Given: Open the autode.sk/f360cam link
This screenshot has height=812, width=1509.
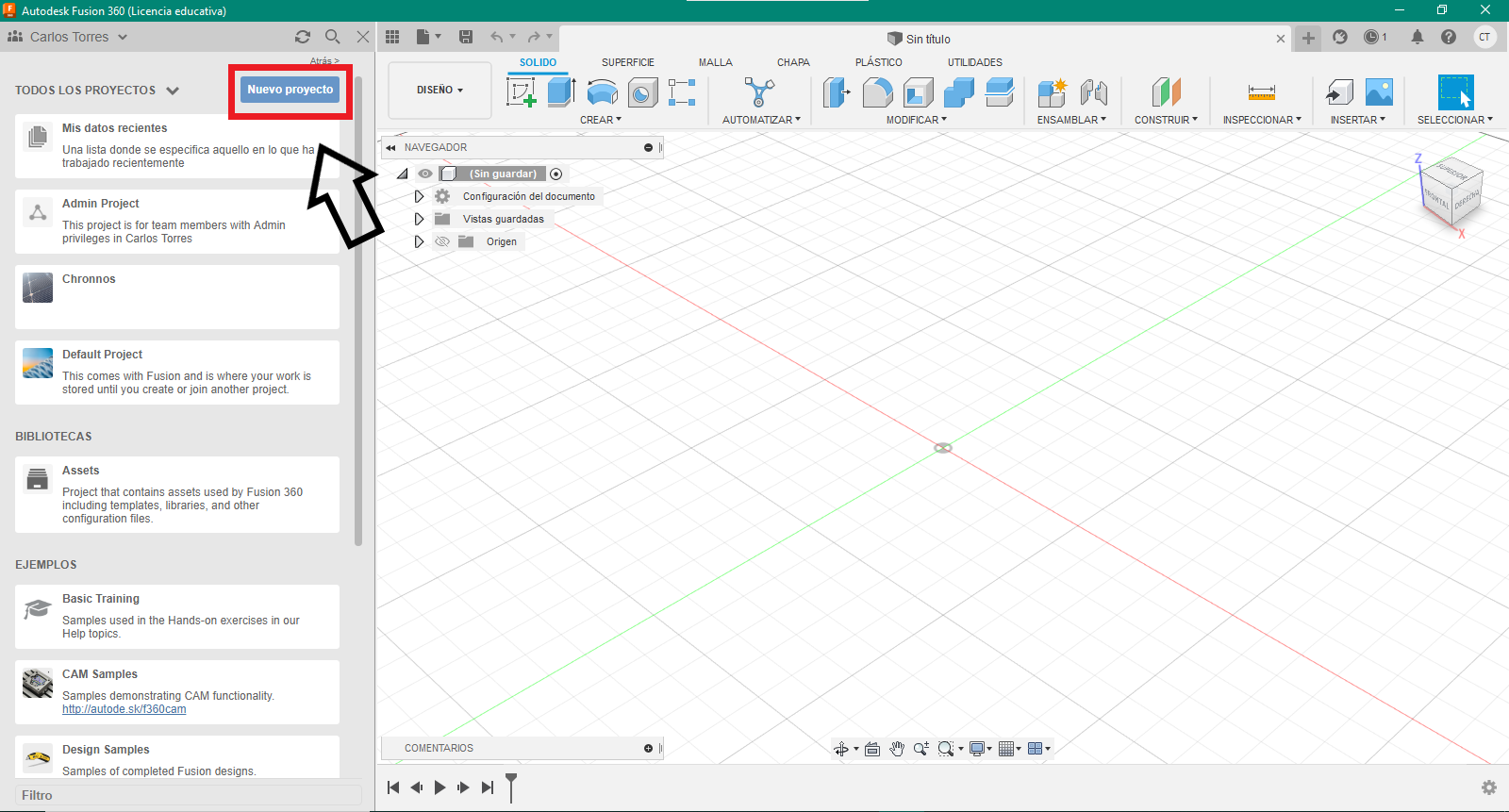Looking at the screenshot, I should 124,709.
